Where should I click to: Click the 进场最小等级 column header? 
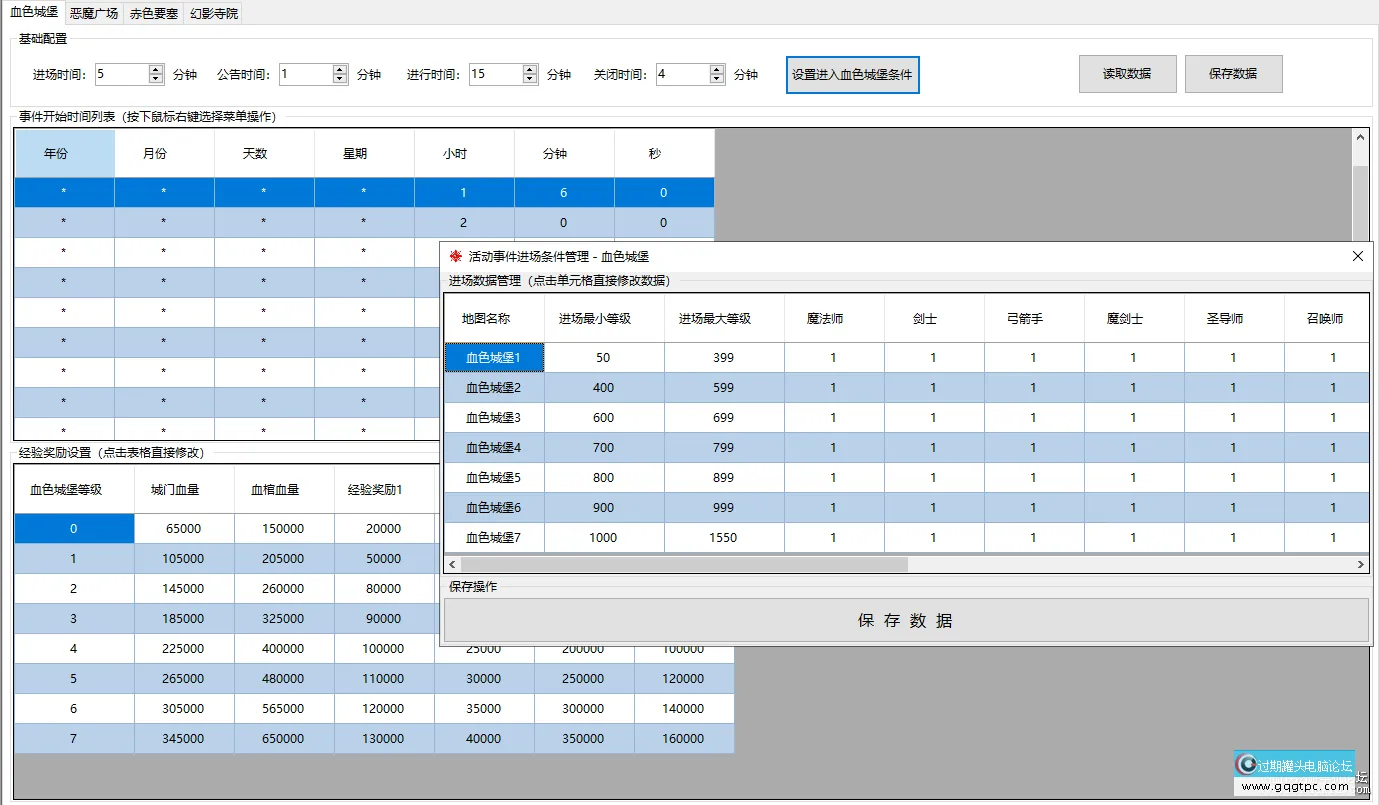[x=604, y=319]
